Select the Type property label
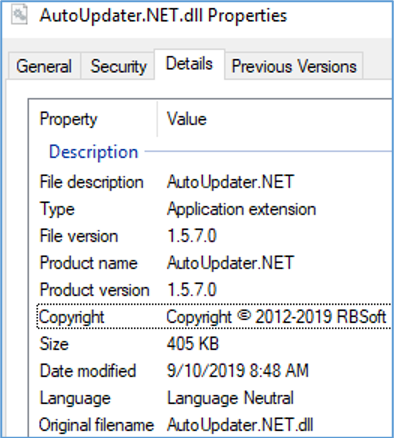 click(57, 210)
